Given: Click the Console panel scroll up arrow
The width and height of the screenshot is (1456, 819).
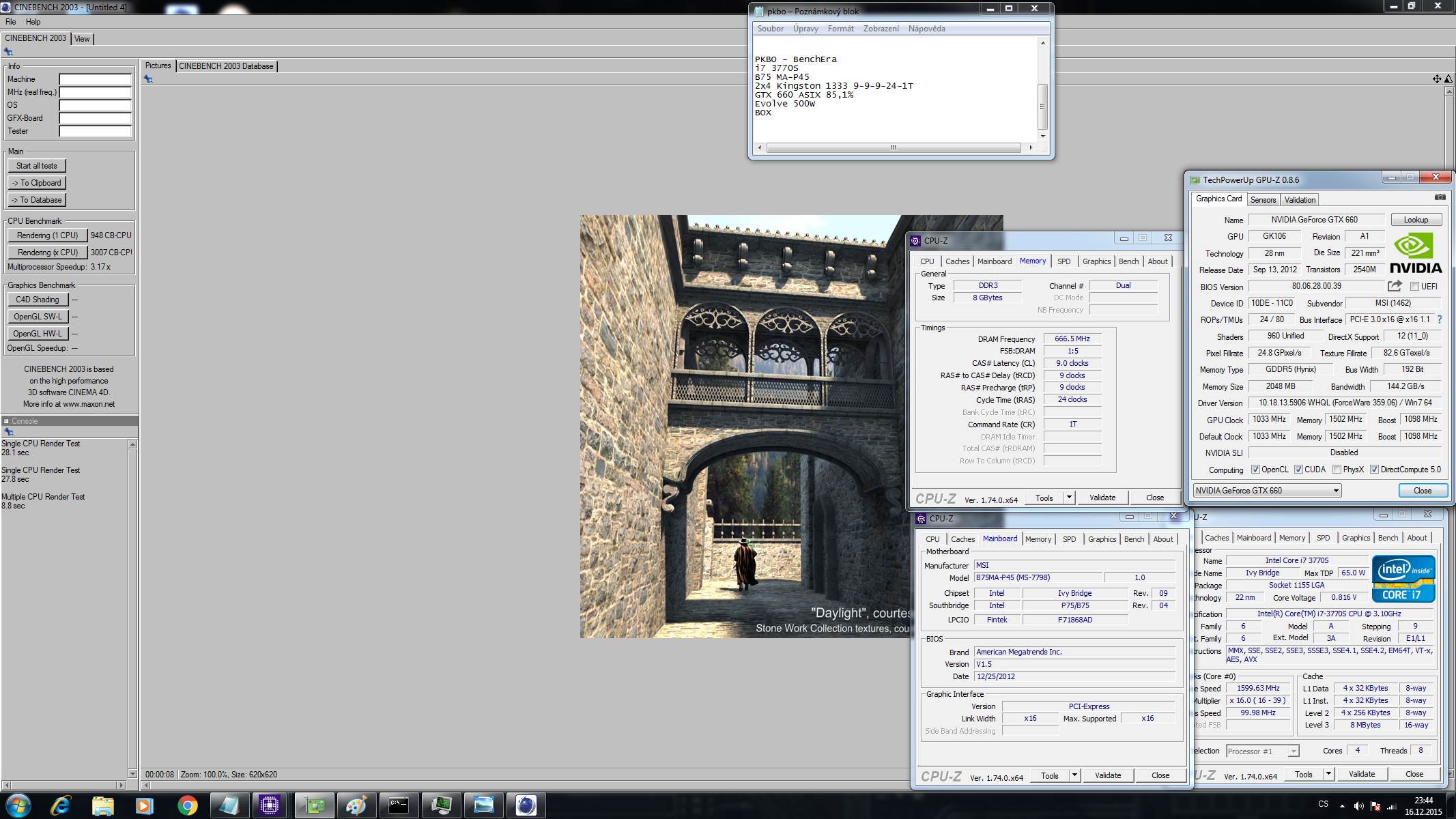Looking at the screenshot, I should pos(132,444).
